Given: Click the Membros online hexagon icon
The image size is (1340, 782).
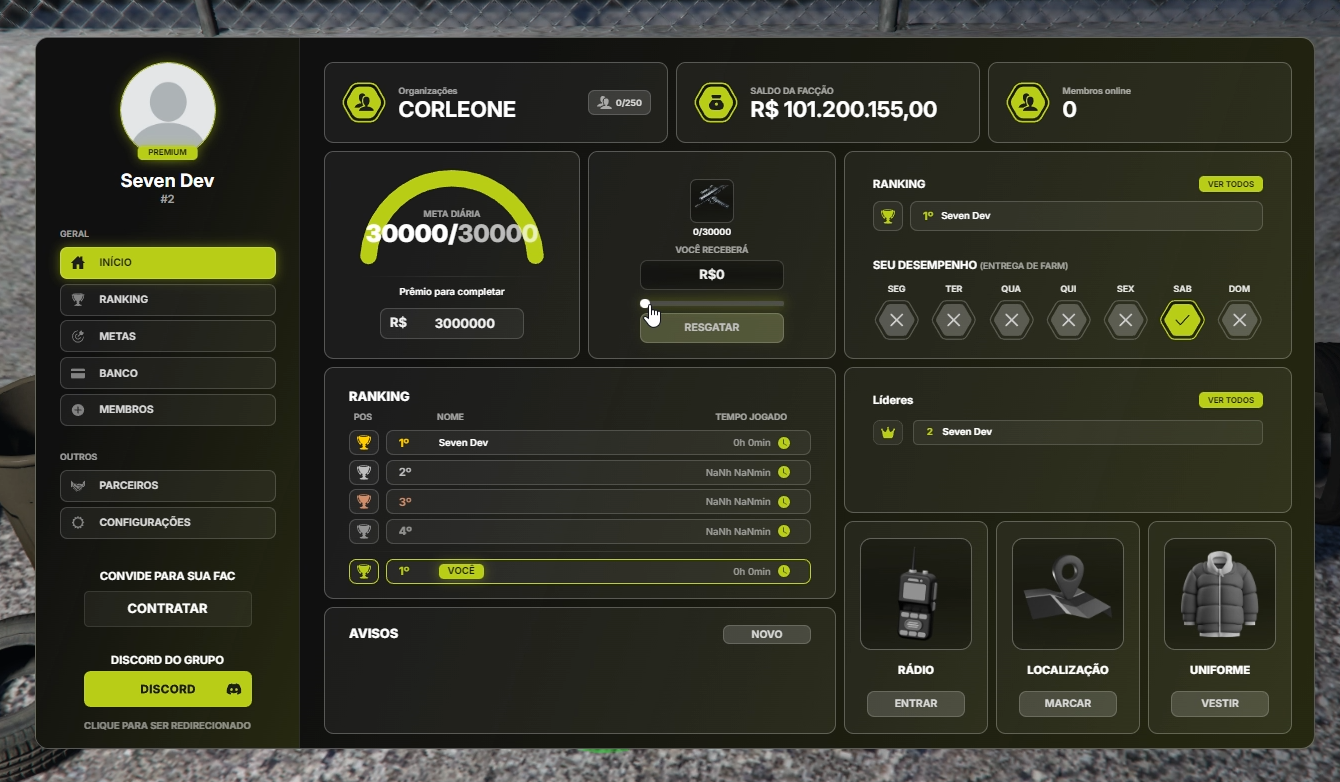Looking at the screenshot, I should 1028,103.
